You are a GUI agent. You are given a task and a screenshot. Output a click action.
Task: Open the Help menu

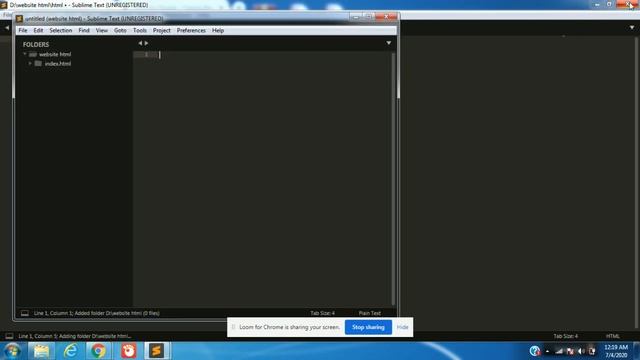(x=218, y=31)
